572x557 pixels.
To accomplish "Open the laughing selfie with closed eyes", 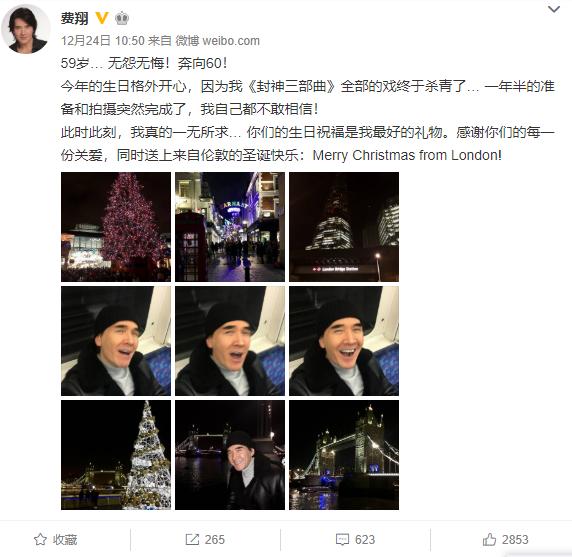I will [x=344, y=341].
